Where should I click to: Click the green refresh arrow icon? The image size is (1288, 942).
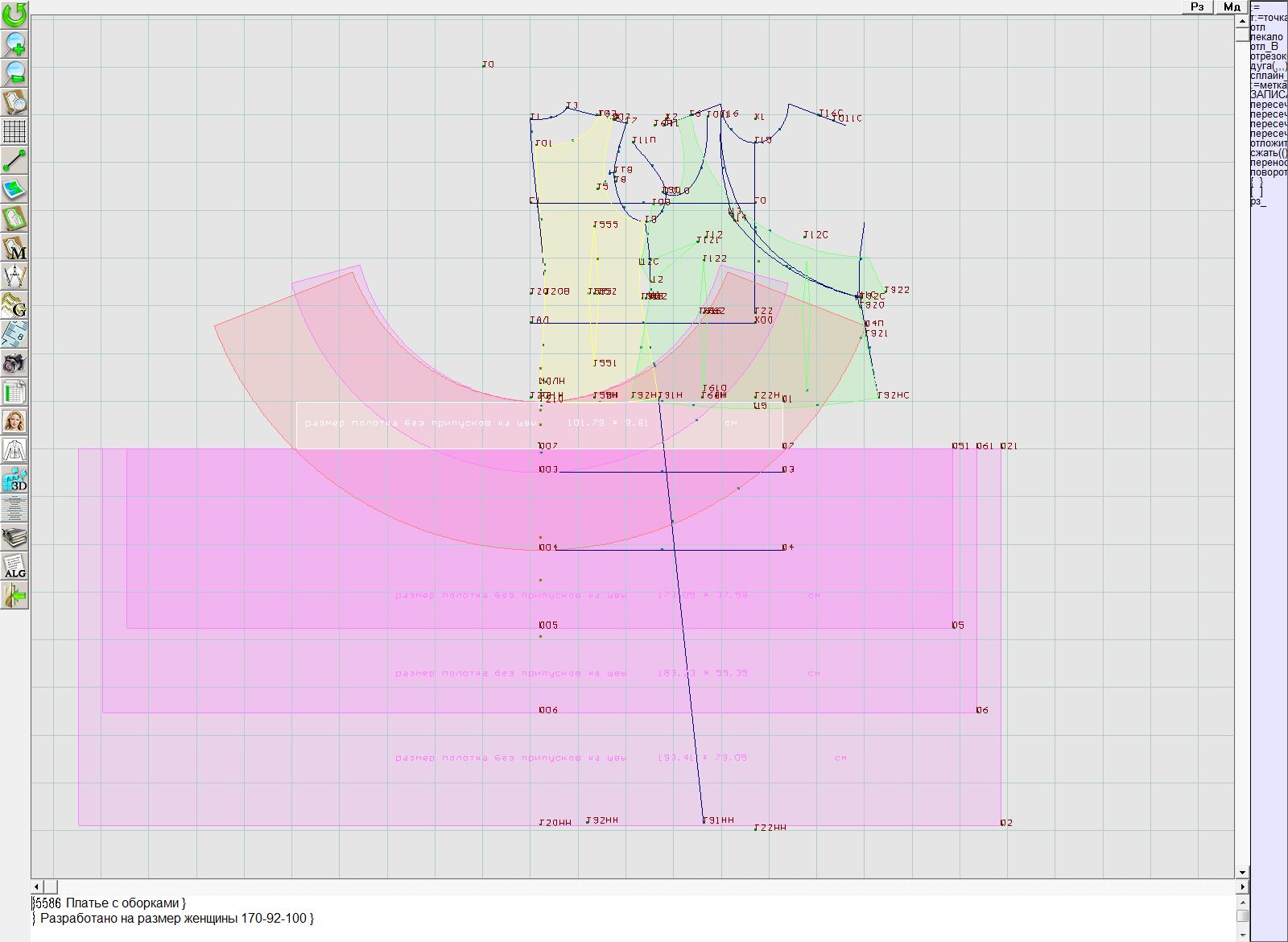pos(14,14)
